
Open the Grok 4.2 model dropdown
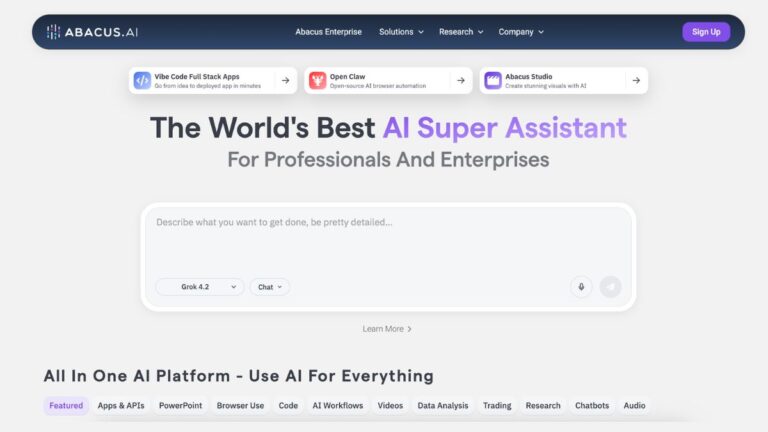click(200, 287)
